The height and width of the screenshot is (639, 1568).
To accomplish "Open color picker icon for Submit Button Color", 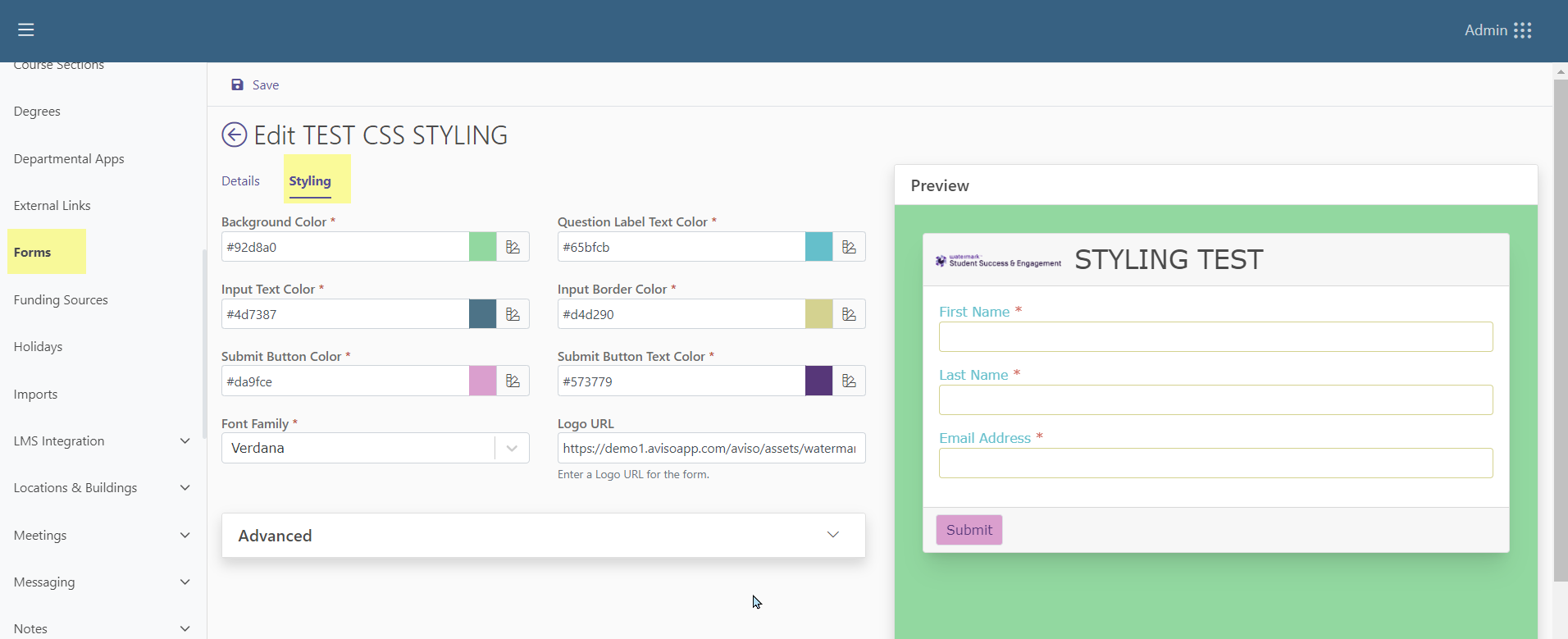I will point(513,381).
